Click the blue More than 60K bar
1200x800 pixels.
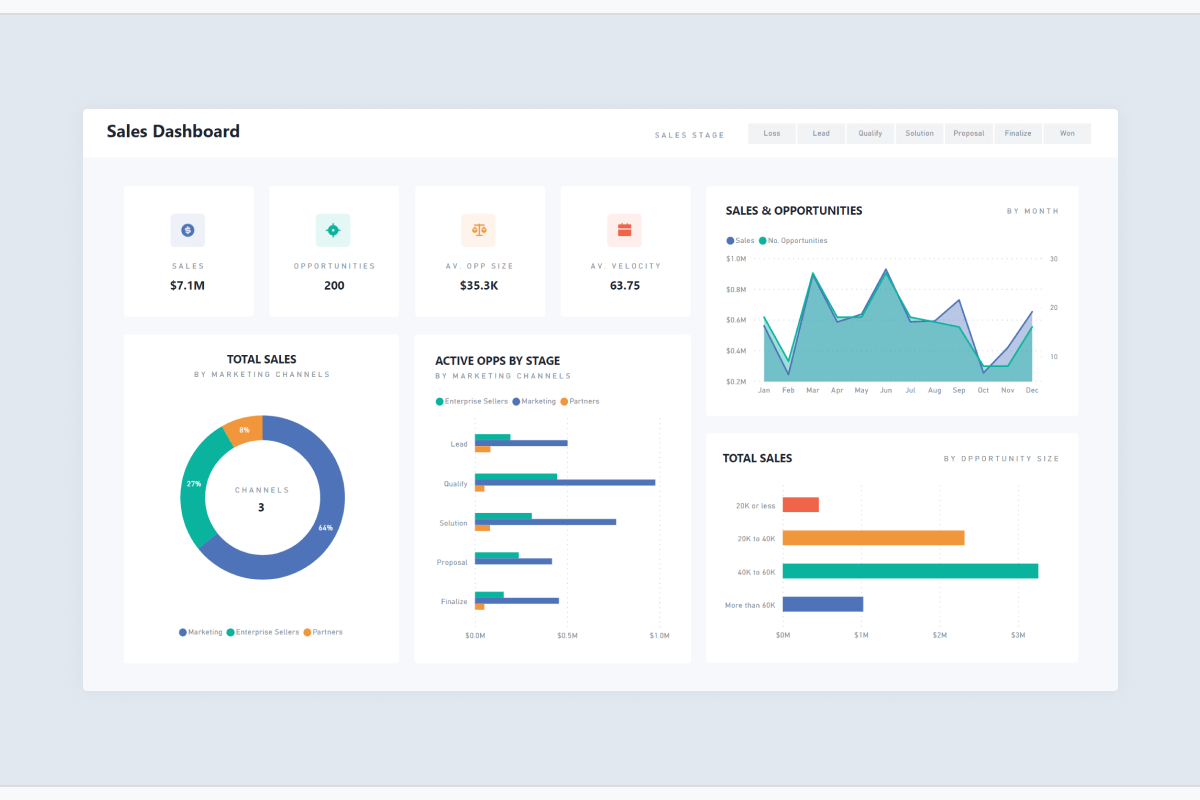pos(823,604)
